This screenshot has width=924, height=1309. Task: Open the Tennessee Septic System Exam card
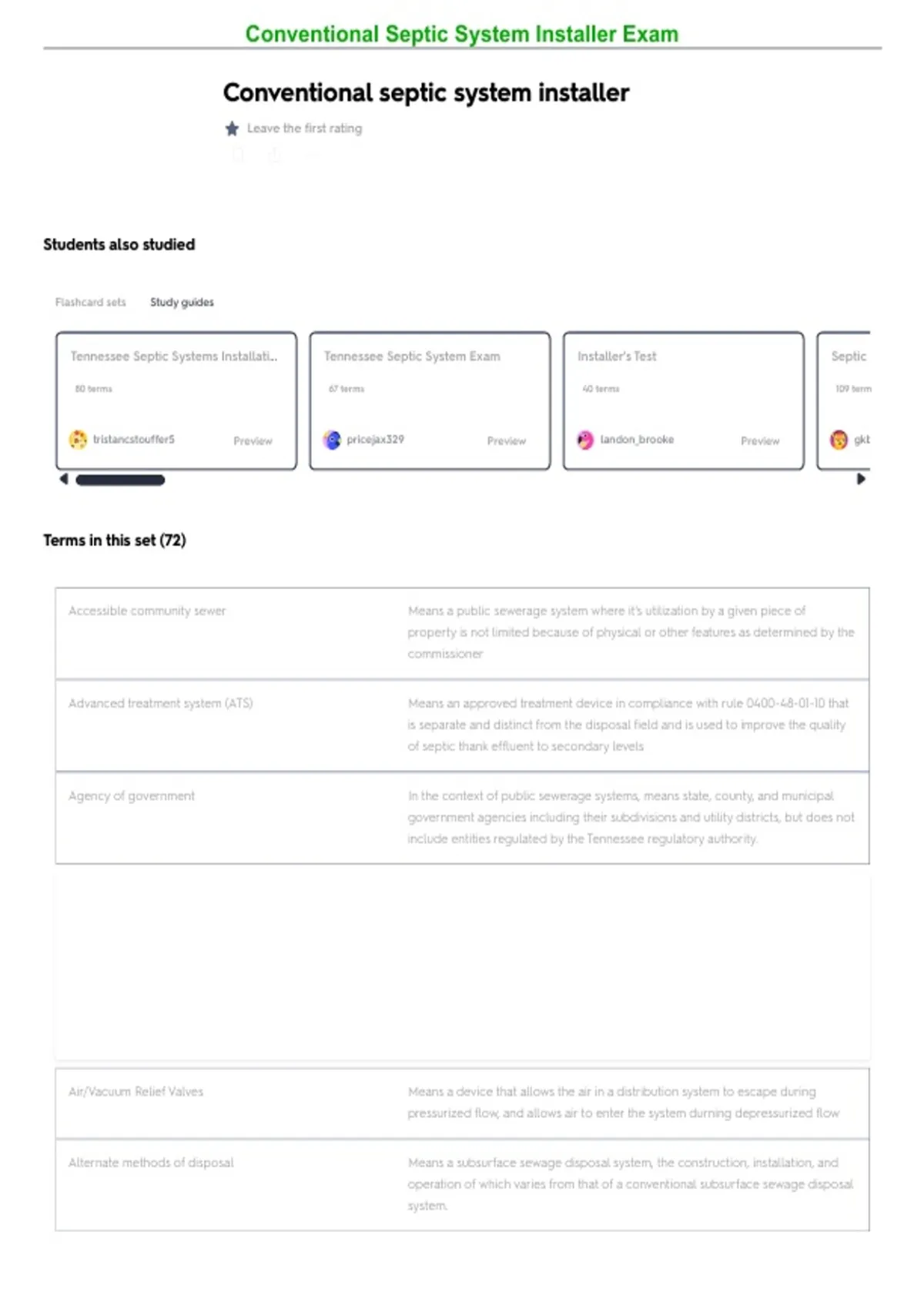(430, 400)
